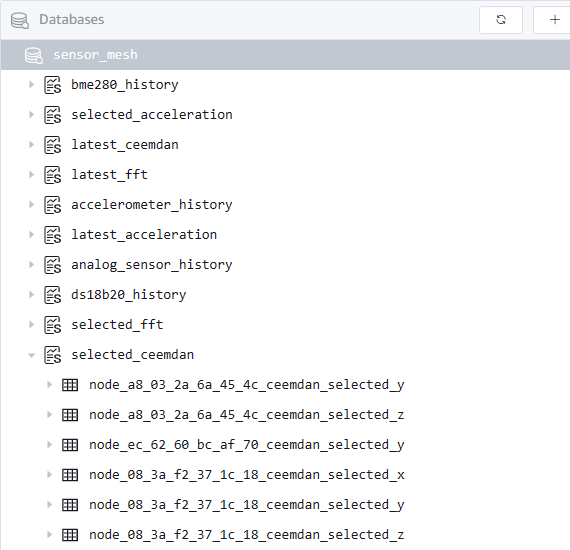The width and height of the screenshot is (570, 550).
Task: Click the Databases header icon
Action: coord(20,20)
